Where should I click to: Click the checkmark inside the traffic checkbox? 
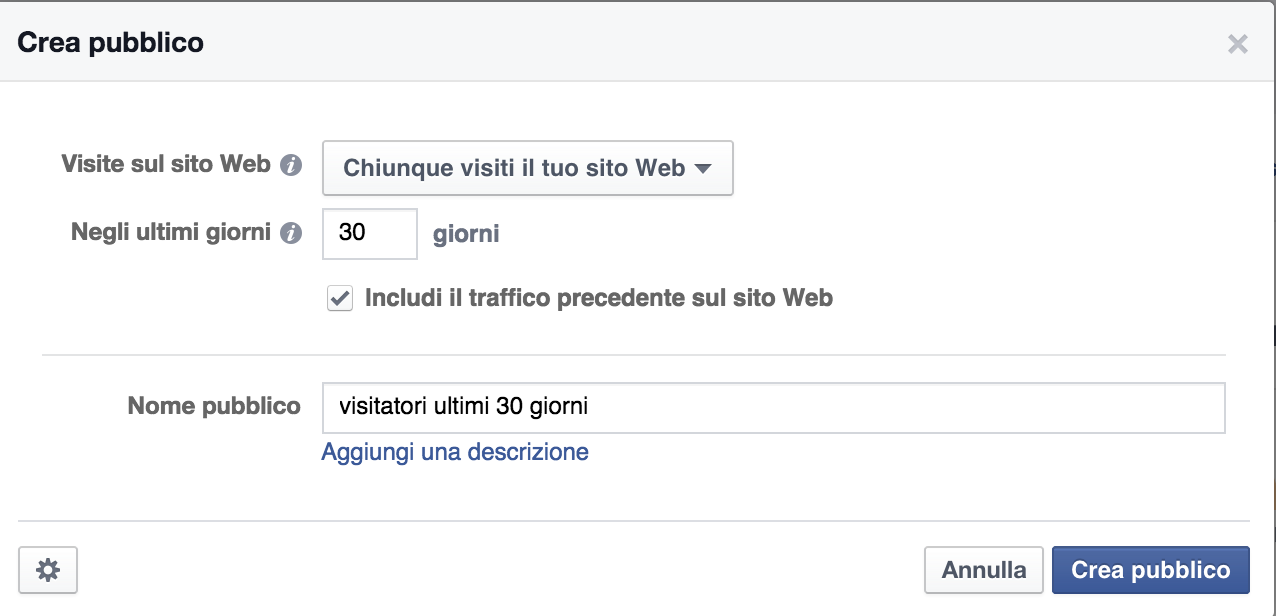coord(340,298)
